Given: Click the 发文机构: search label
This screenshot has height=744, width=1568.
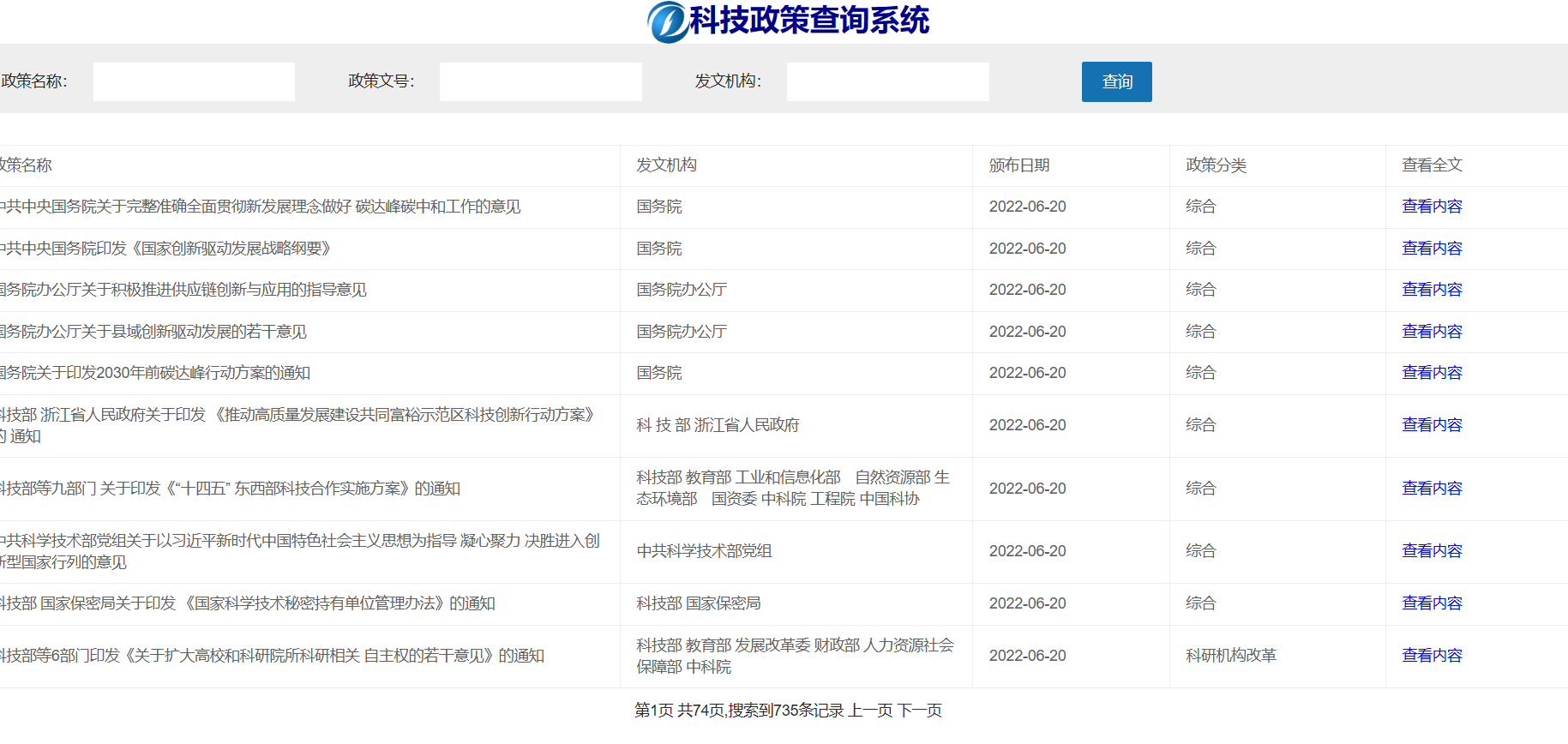Looking at the screenshot, I should click(728, 81).
